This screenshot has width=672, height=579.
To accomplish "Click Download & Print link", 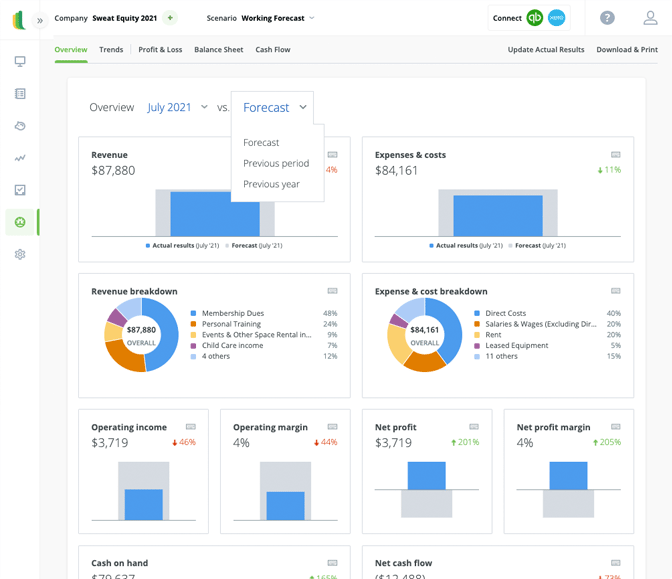I will pyautogui.click(x=627, y=50).
